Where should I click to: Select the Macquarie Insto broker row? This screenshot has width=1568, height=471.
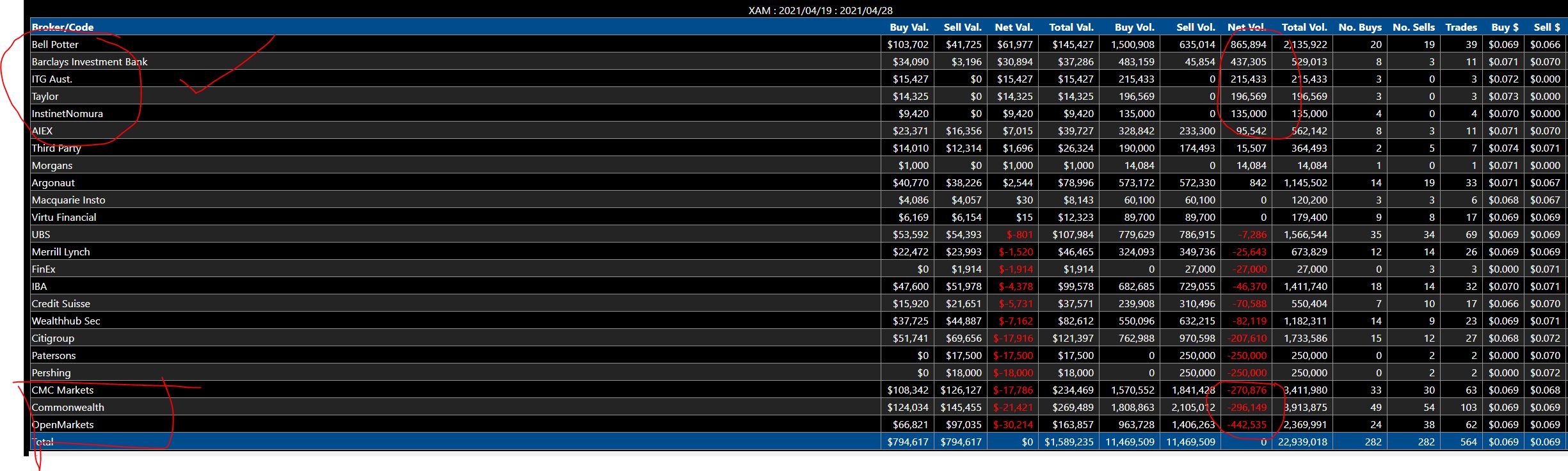click(797, 200)
